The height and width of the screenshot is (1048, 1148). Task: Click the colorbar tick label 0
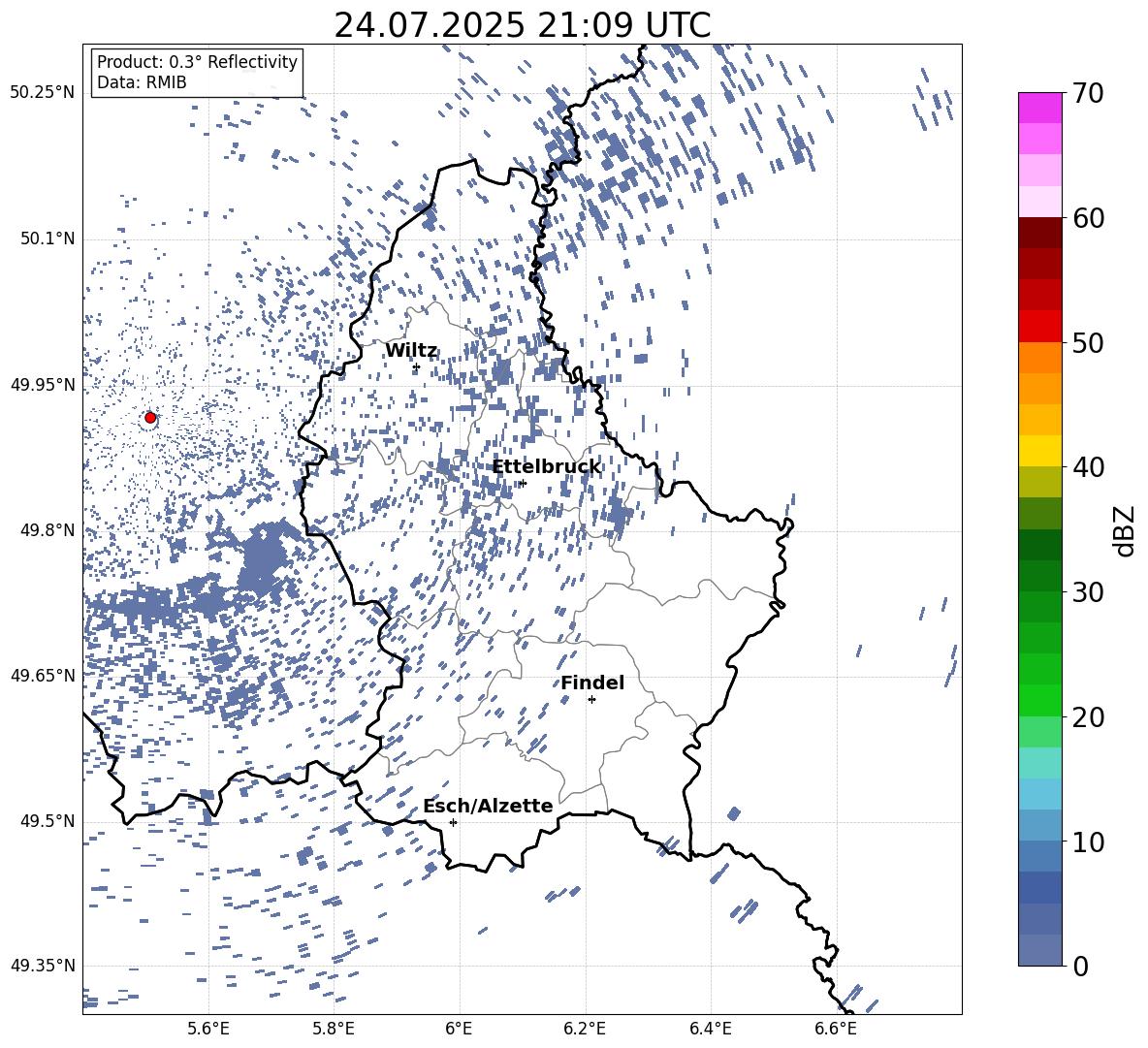[1080, 967]
